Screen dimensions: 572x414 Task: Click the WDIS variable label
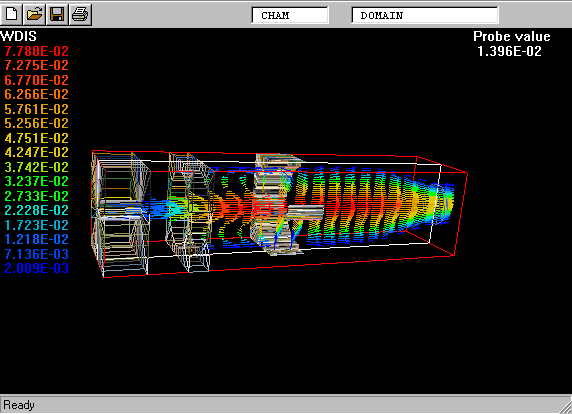tap(19, 36)
